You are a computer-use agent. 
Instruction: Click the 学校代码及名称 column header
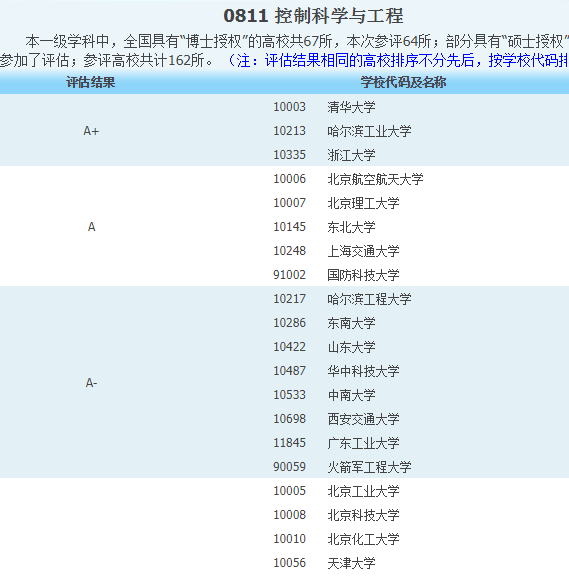coord(403,82)
